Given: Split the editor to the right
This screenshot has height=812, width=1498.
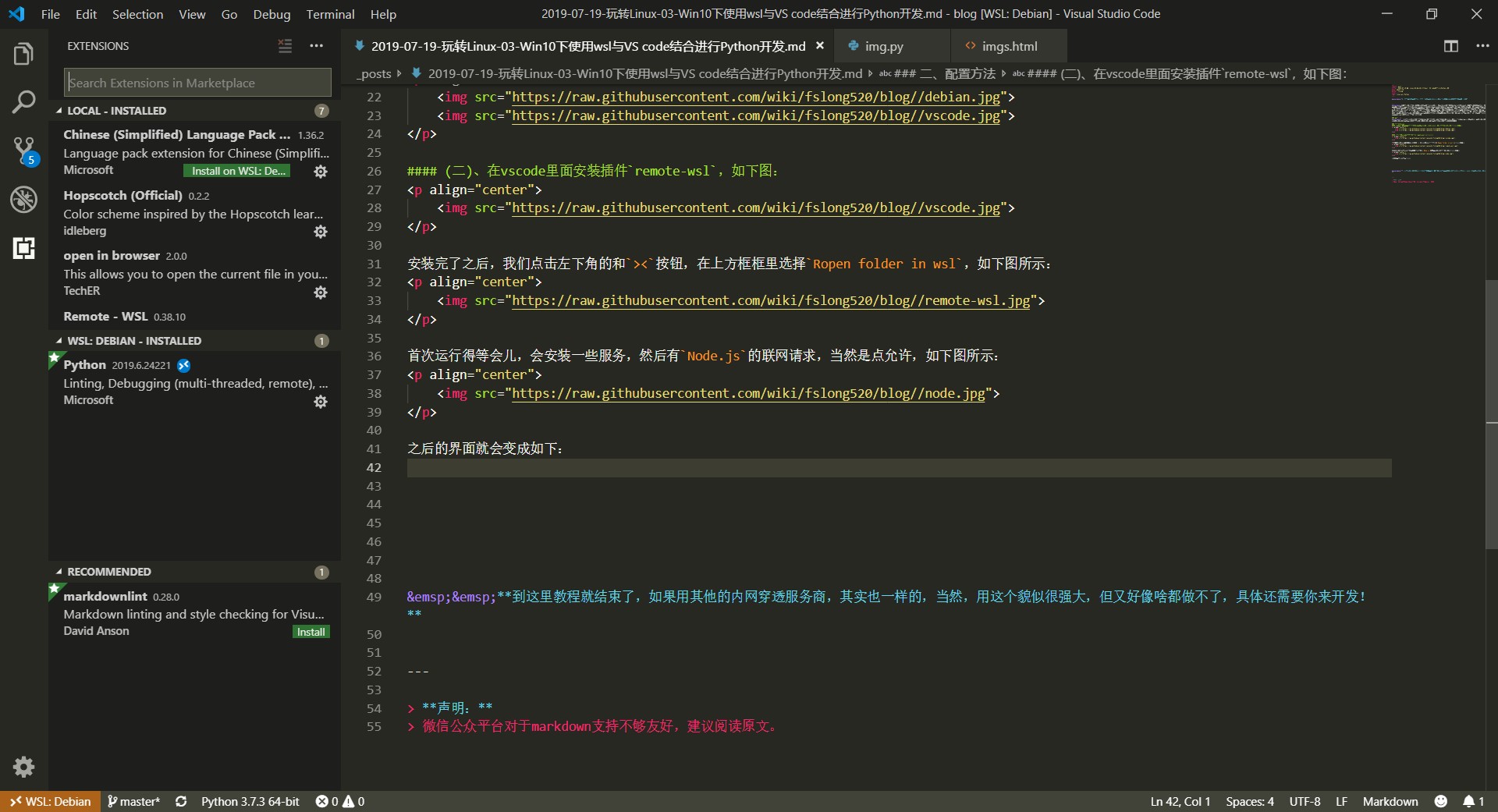Looking at the screenshot, I should (1451, 46).
